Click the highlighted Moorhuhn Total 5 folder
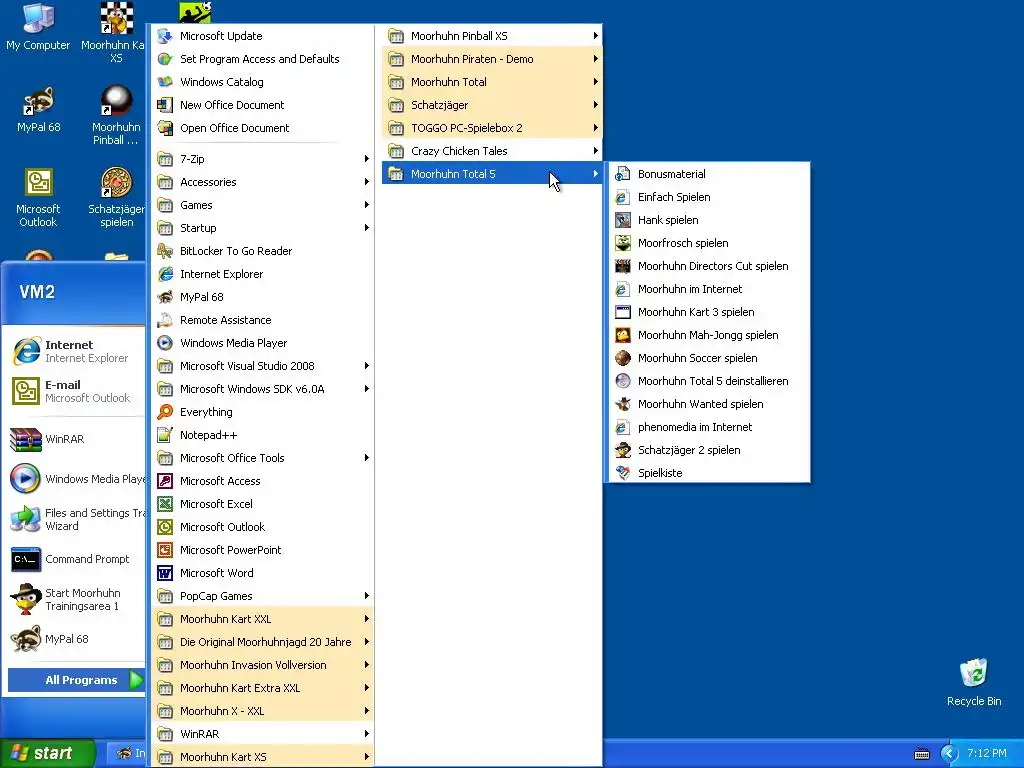 (492, 174)
